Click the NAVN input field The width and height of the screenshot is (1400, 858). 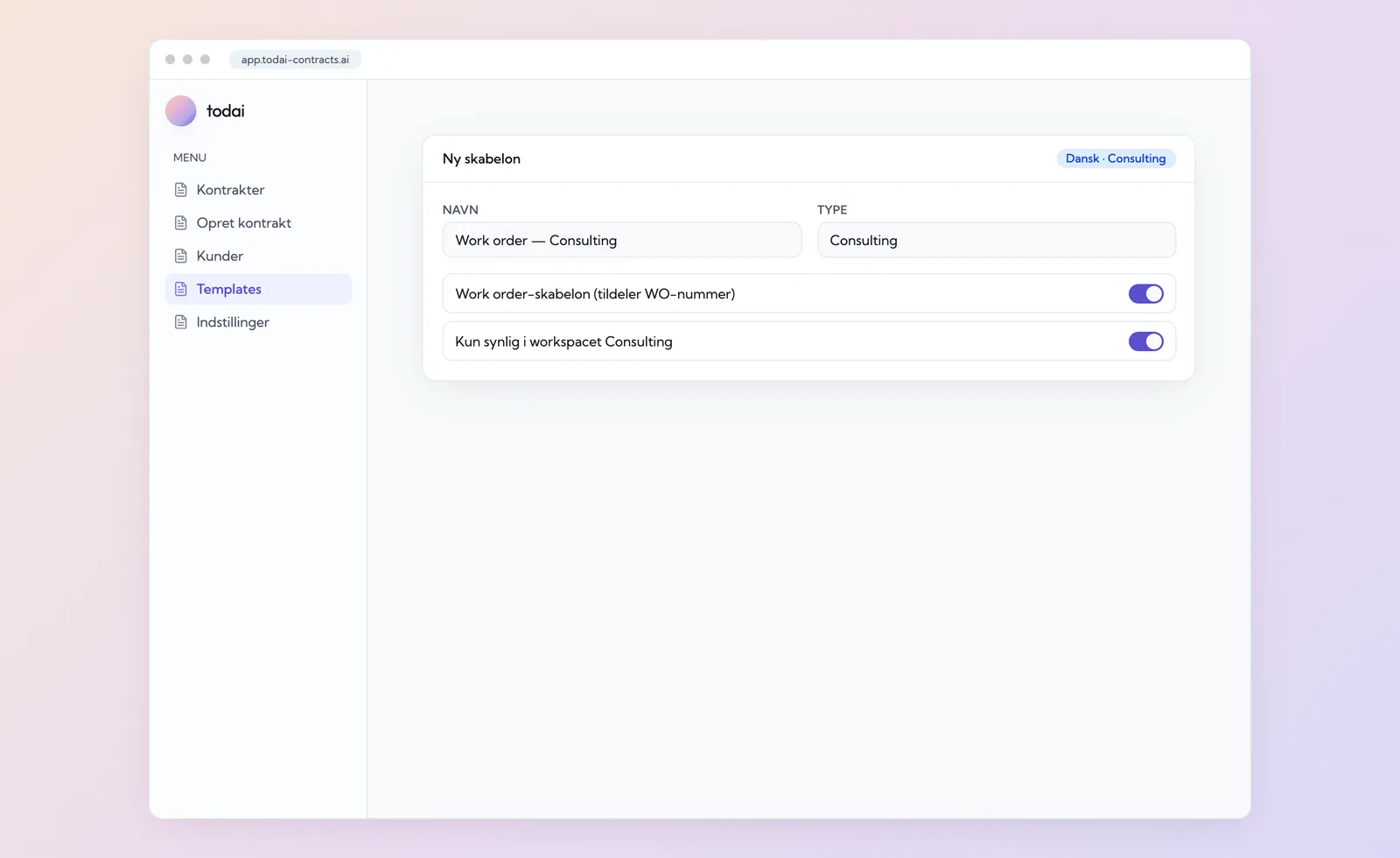click(621, 240)
